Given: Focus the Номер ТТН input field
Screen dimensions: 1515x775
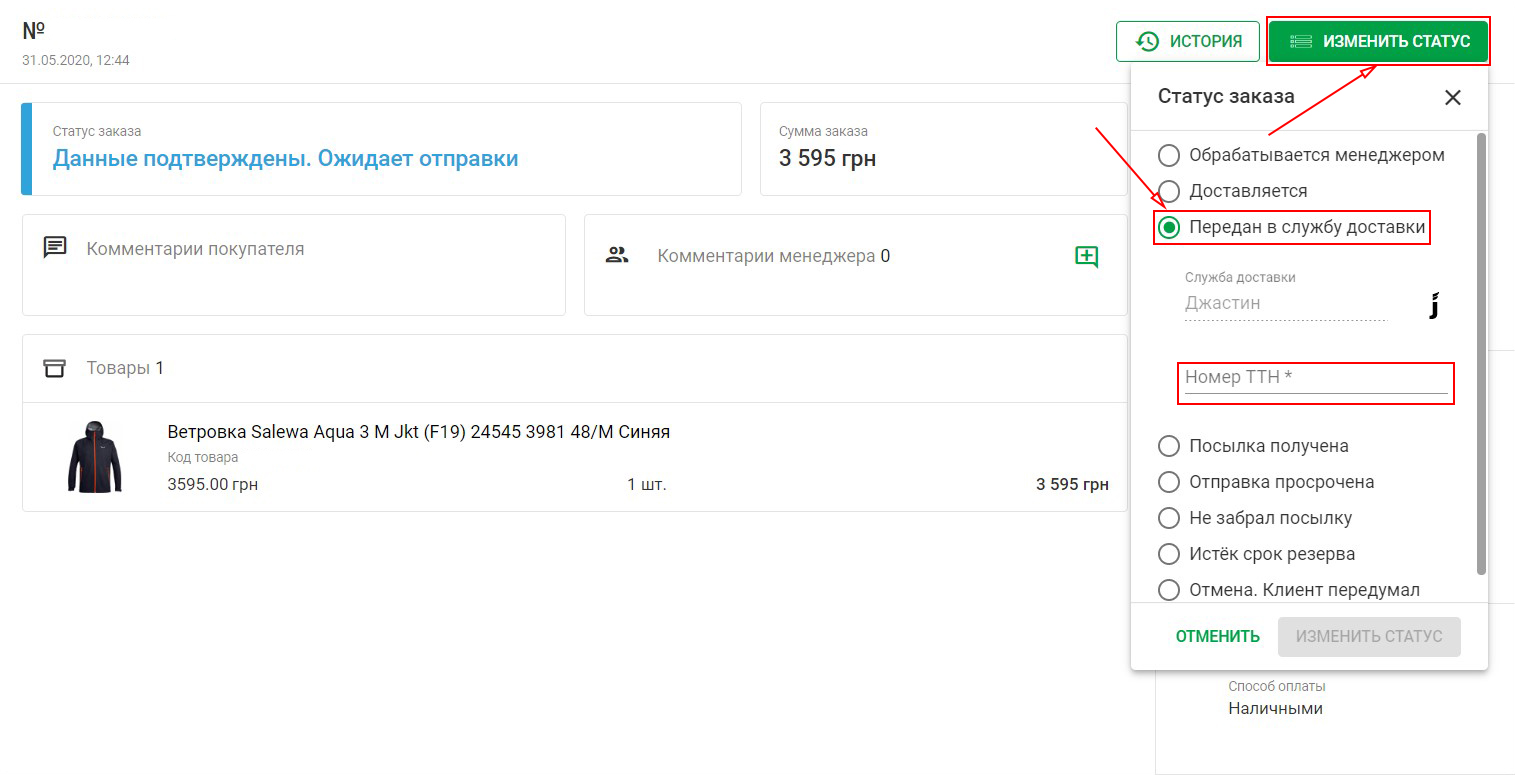Looking at the screenshot, I should (1316, 378).
